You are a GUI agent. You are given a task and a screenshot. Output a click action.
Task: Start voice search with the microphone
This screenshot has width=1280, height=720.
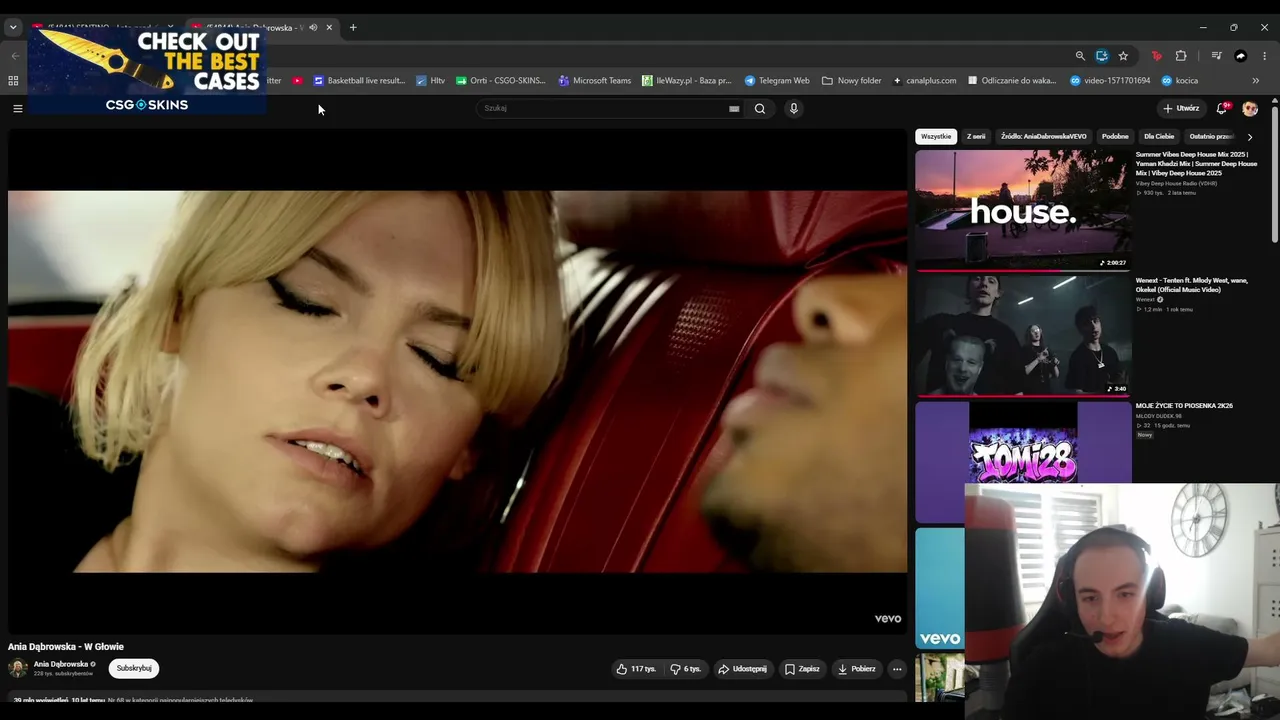(x=794, y=109)
